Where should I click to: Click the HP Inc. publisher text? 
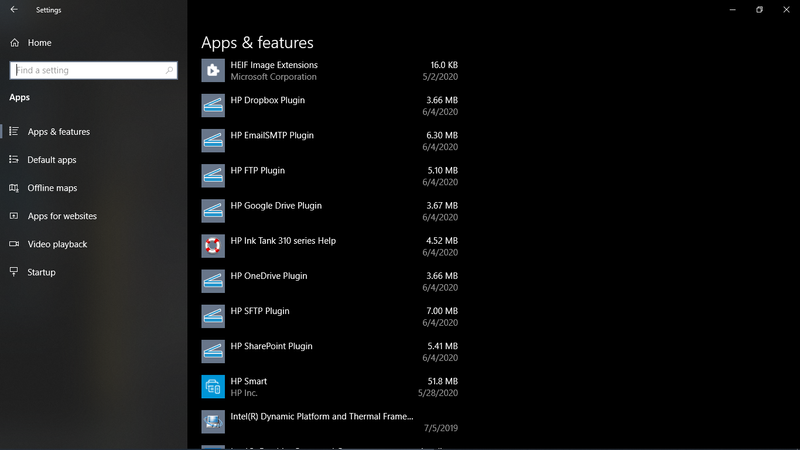(x=244, y=393)
